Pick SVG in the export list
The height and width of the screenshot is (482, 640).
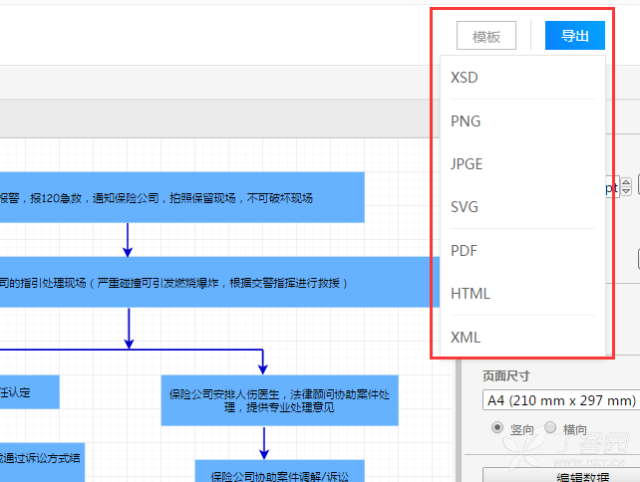coord(465,207)
